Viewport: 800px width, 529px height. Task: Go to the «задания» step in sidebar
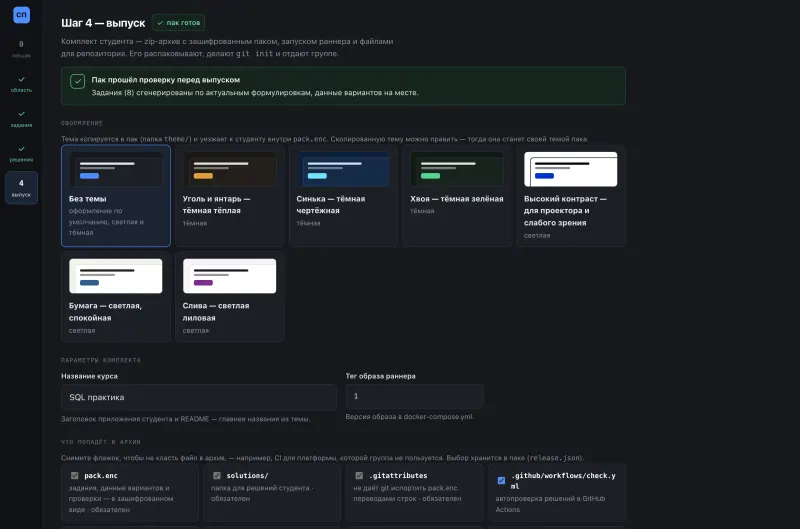(21, 119)
